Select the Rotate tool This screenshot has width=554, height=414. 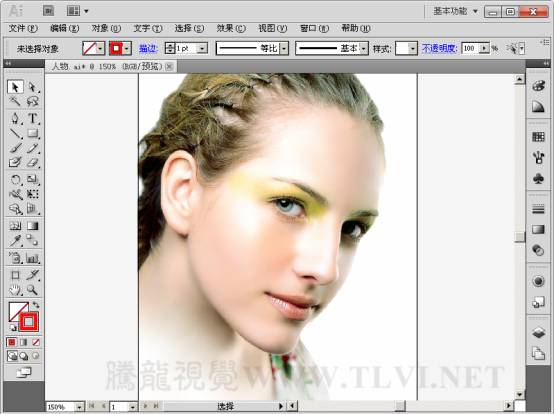click(x=15, y=179)
